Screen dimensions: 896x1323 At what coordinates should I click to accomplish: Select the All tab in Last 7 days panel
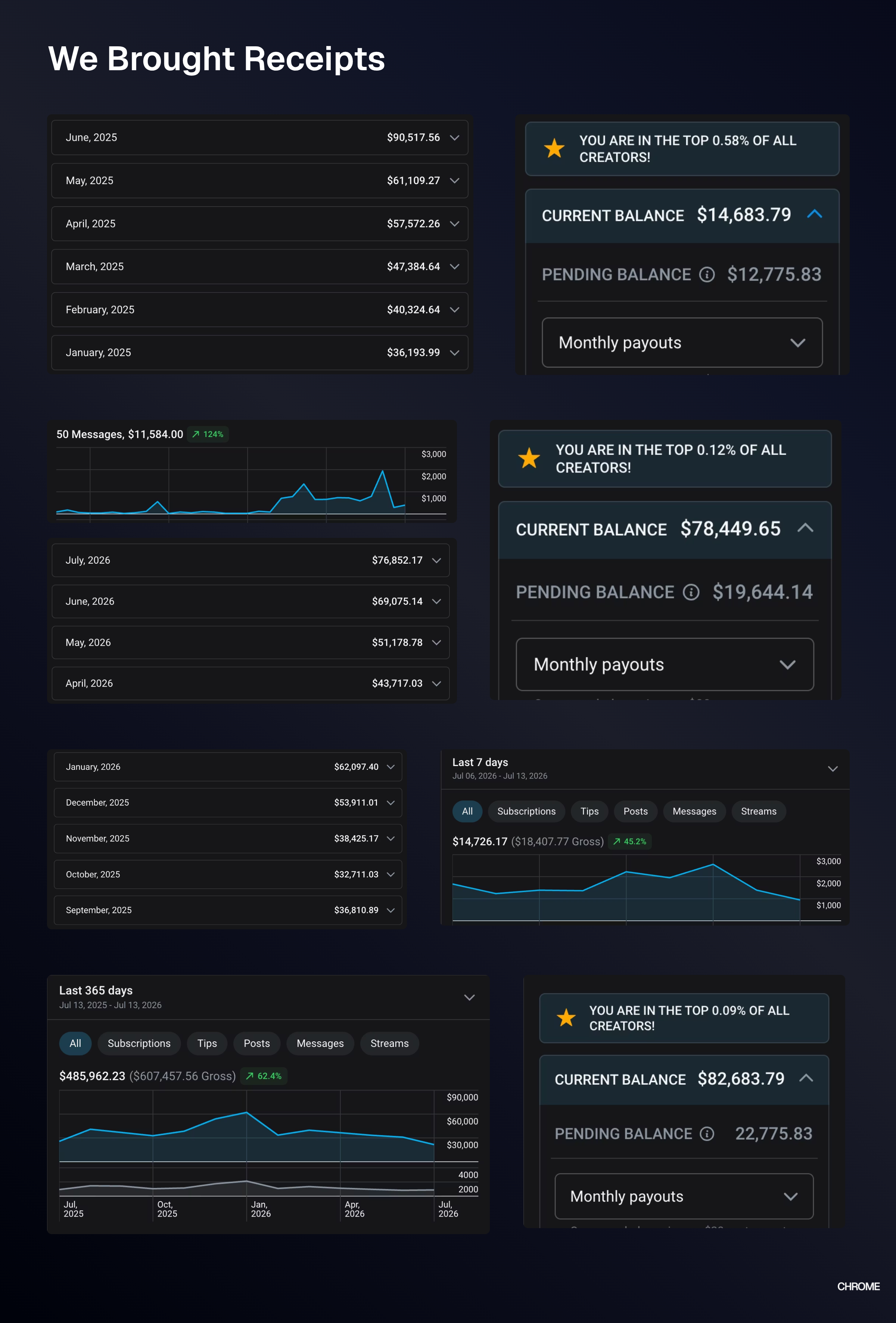[x=467, y=811]
